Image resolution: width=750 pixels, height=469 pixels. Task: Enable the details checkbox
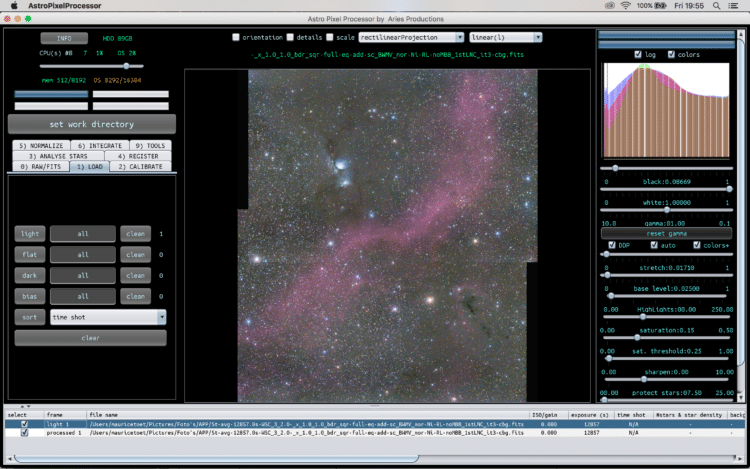point(290,37)
